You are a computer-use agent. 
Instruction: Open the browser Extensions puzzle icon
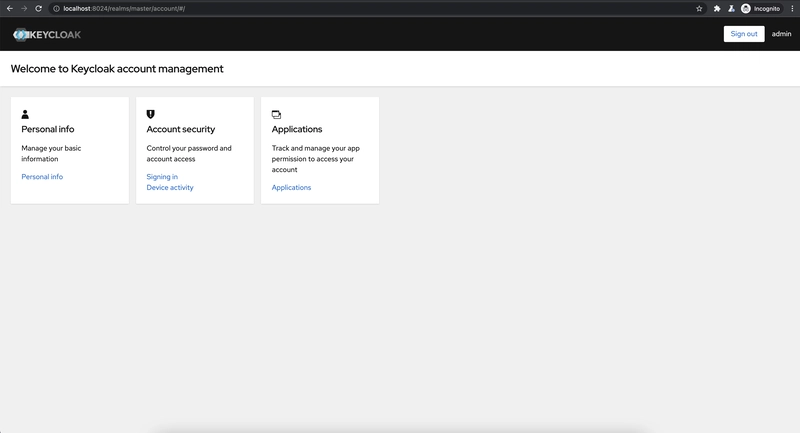click(717, 8)
